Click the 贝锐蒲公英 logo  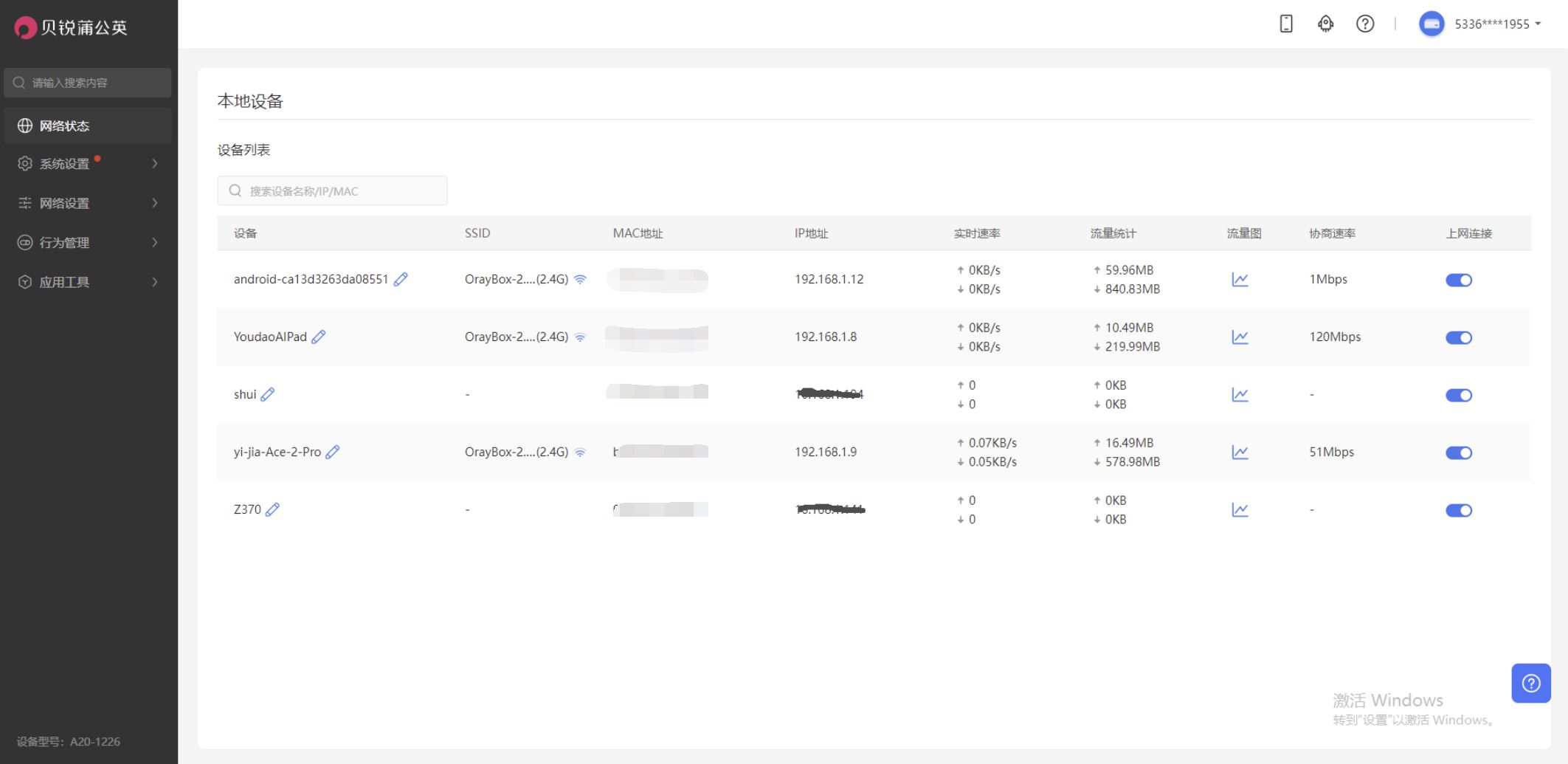point(71,27)
